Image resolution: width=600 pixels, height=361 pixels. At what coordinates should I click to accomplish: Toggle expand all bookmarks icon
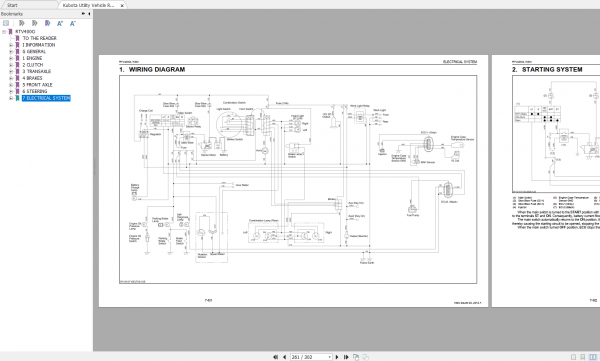6,23
